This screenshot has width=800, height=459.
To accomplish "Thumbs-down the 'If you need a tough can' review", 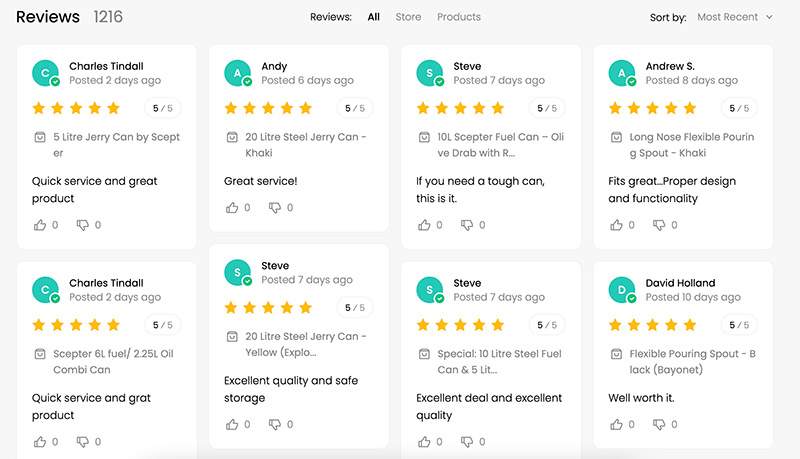I will [x=467, y=225].
